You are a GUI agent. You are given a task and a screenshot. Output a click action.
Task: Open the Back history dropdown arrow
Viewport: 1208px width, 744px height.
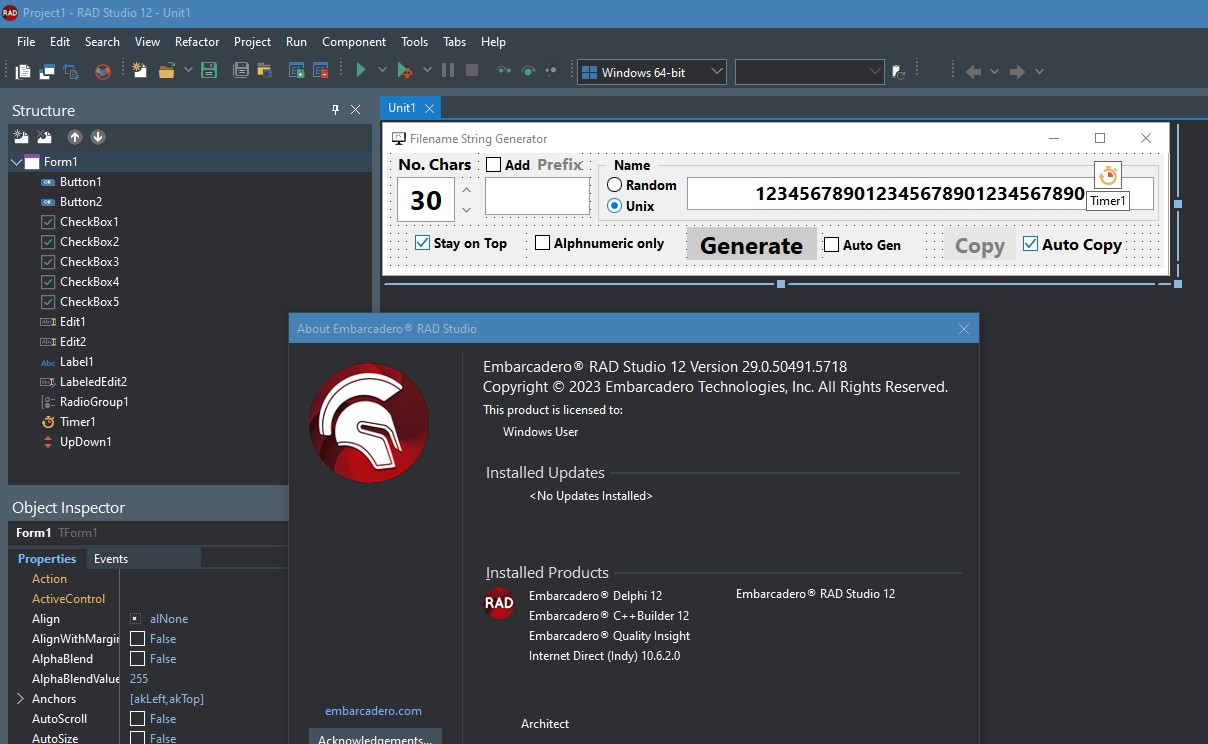[x=994, y=72]
